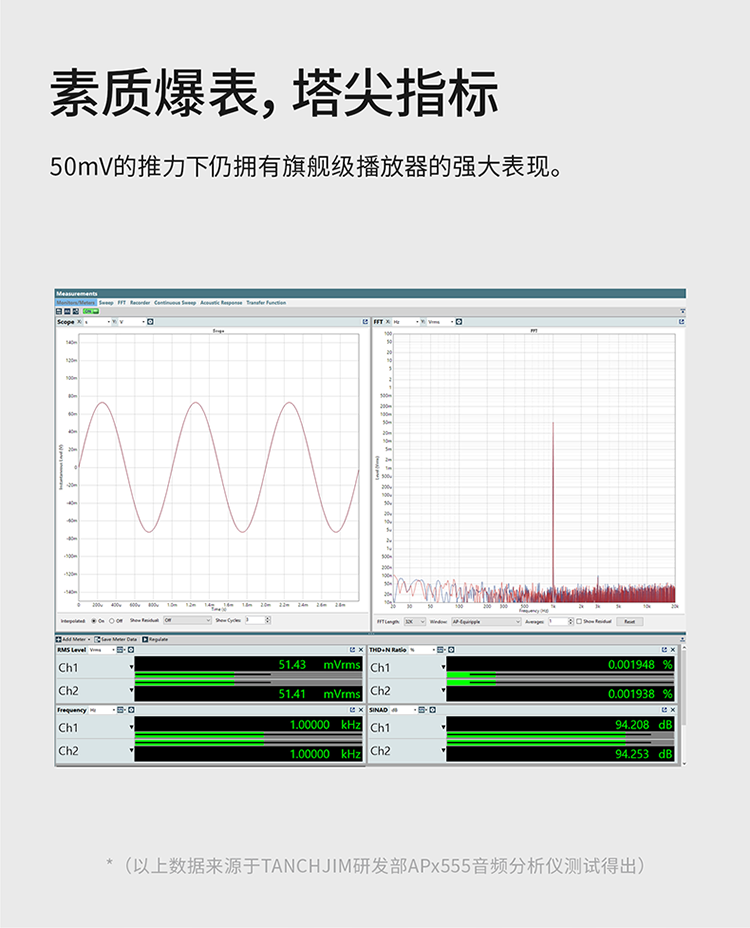Click Save Meter Data button
This screenshot has width=750, height=928.
pos(115,639)
